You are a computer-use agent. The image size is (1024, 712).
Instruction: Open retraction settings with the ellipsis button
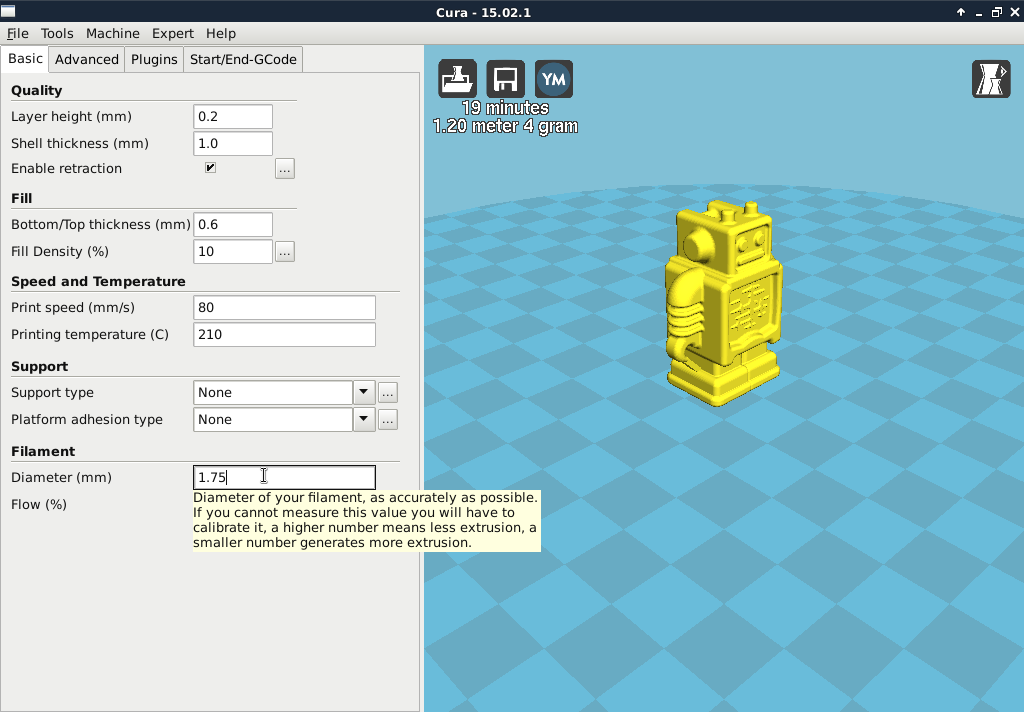coord(285,169)
